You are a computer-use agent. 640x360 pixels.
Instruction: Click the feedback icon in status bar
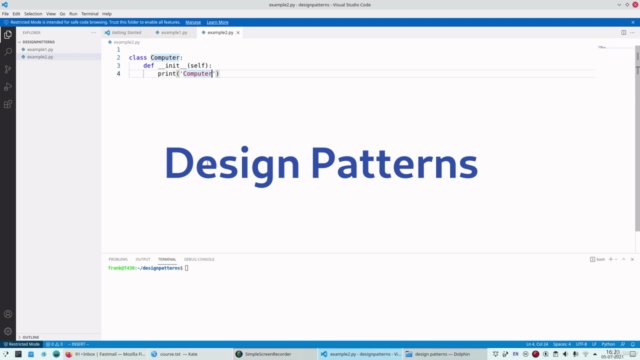point(622,344)
